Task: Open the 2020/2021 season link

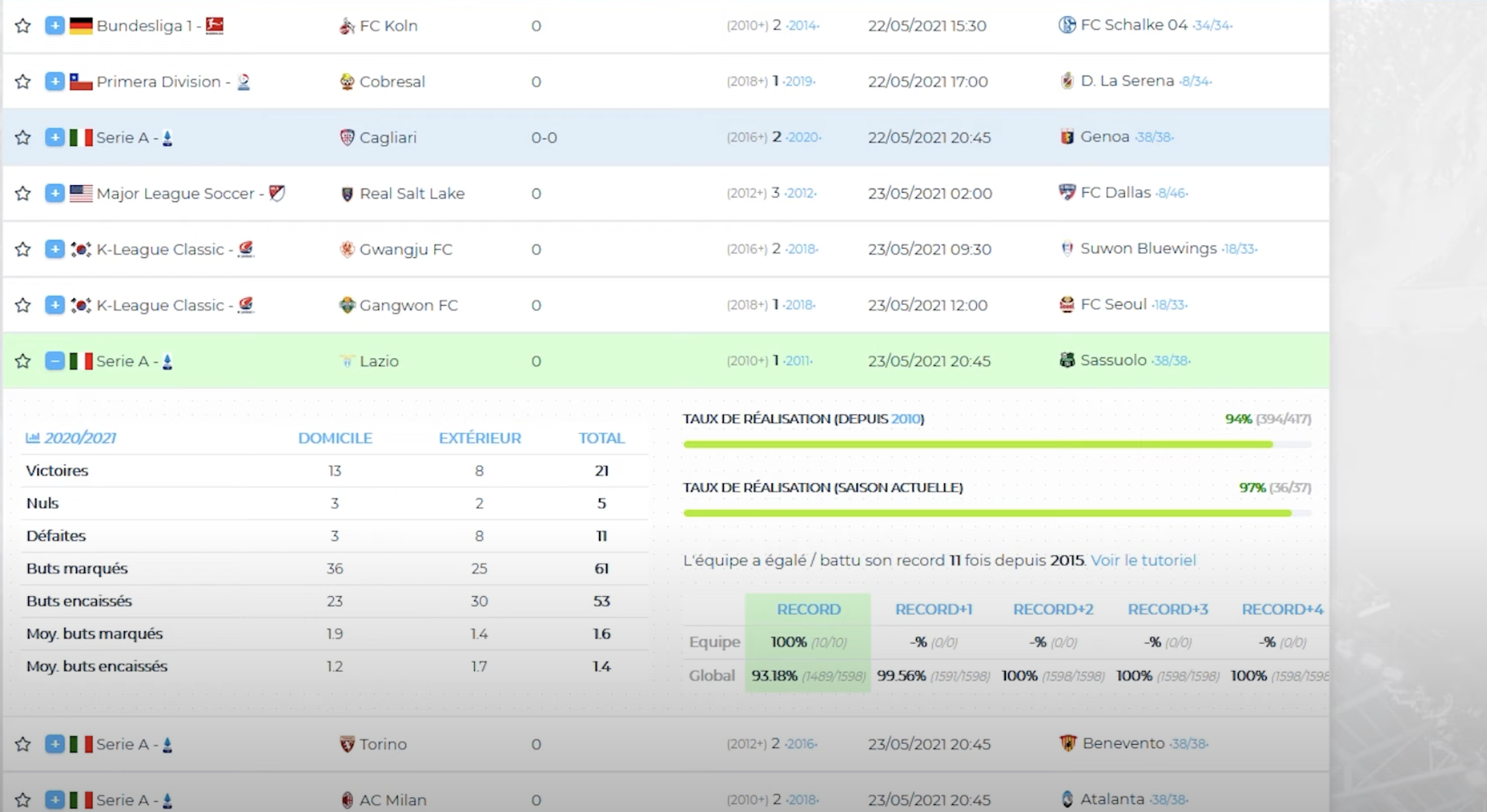Action: [80, 438]
